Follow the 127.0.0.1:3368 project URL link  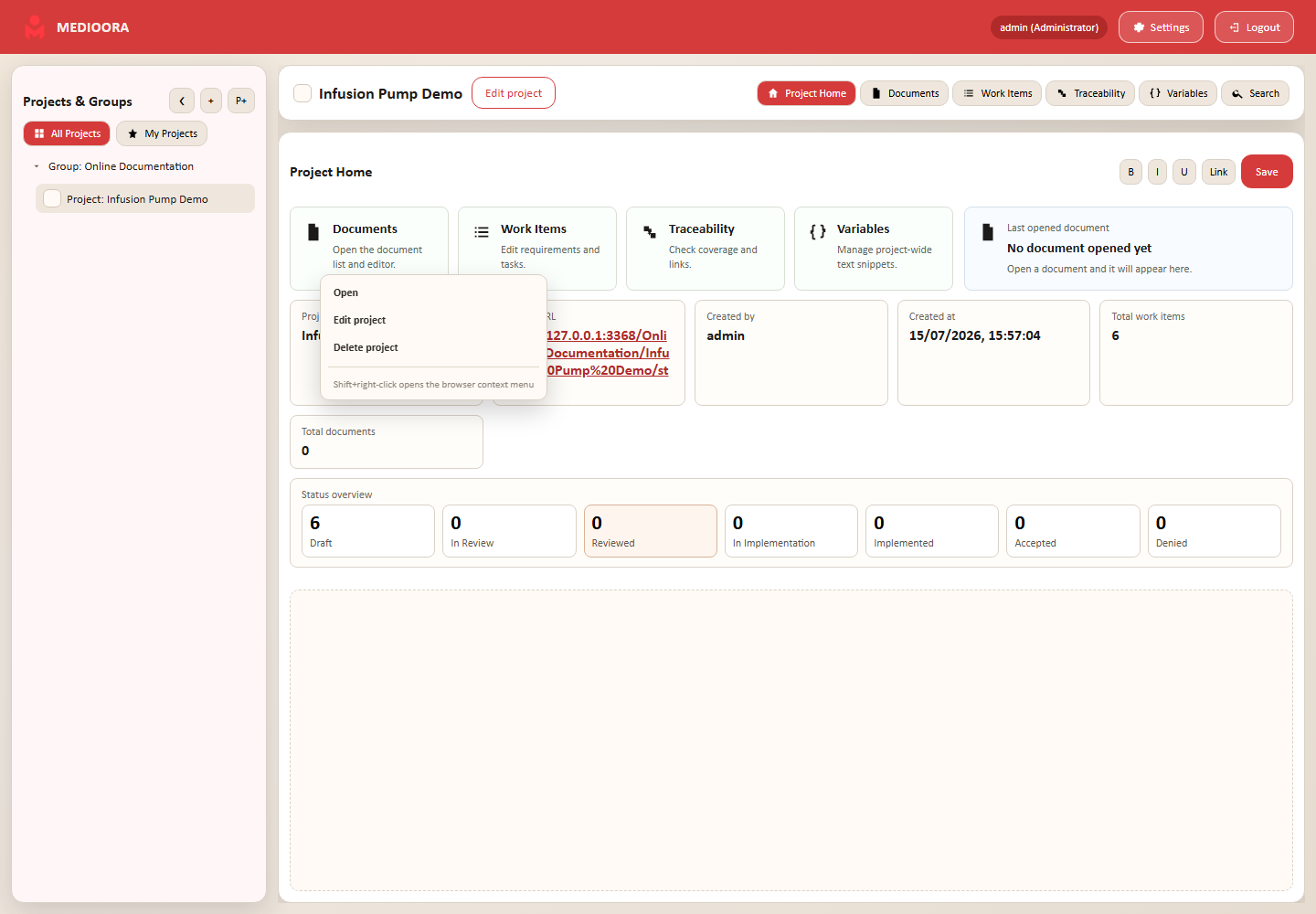[608, 353]
